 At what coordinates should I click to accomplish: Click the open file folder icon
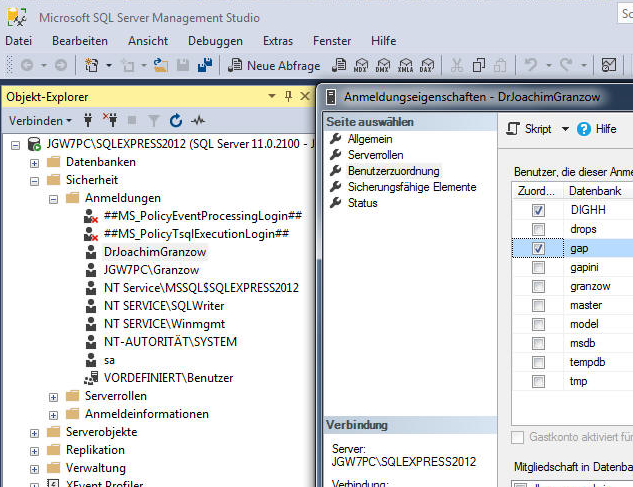161,65
